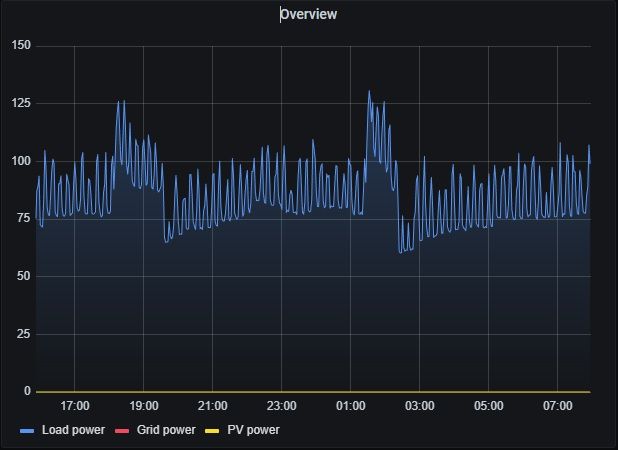
Task: Click the 50 y-axis value
Action: 24,276
